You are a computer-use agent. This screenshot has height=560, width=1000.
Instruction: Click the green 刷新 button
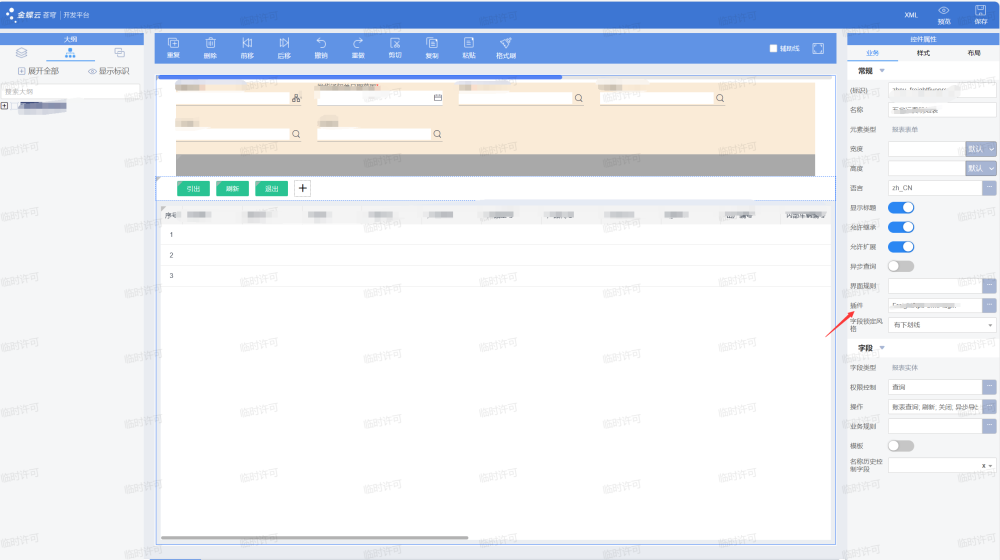232,189
